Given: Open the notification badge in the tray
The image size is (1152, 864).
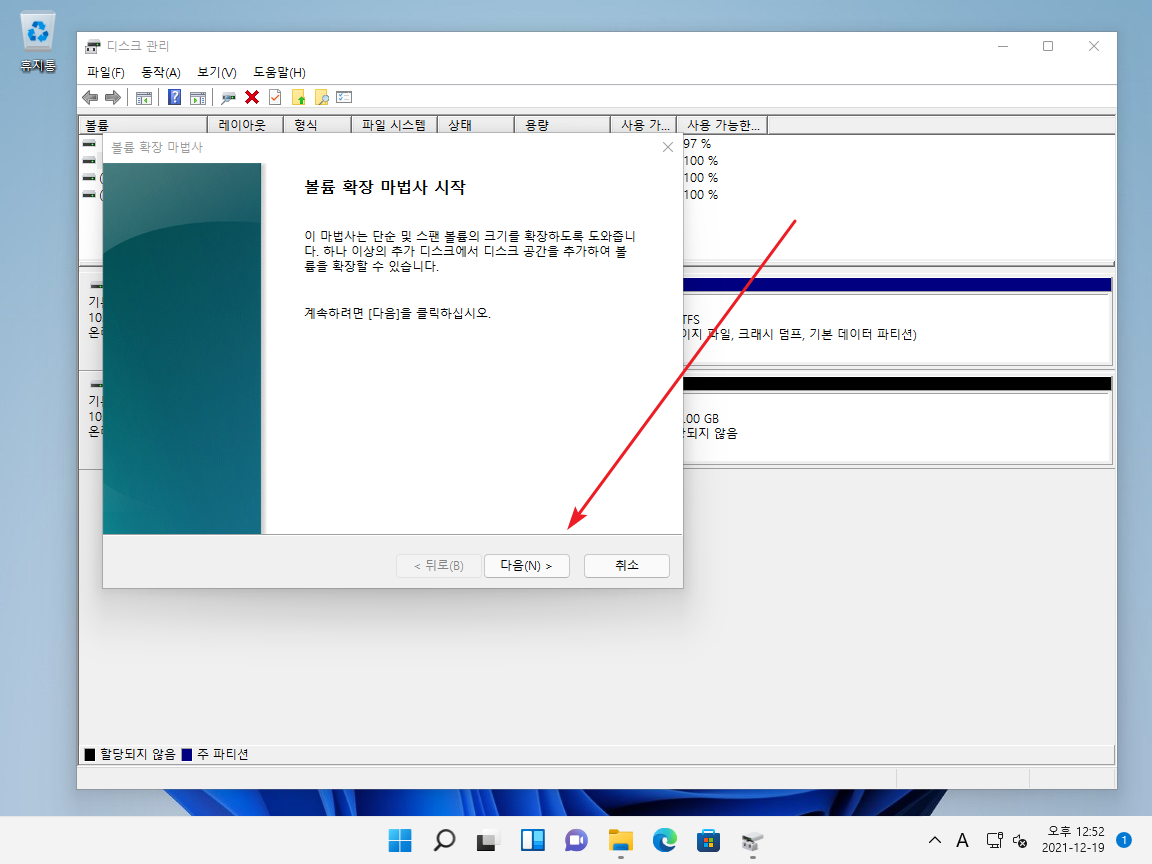Looking at the screenshot, I should [x=1123, y=840].
